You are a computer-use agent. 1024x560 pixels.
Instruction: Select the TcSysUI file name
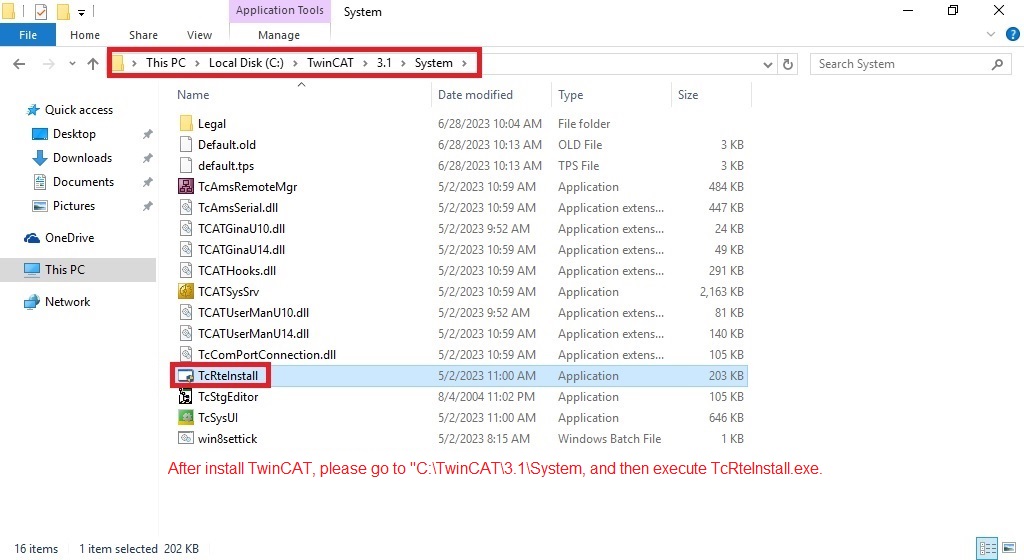pyautogui.click(x=218, y=418)
